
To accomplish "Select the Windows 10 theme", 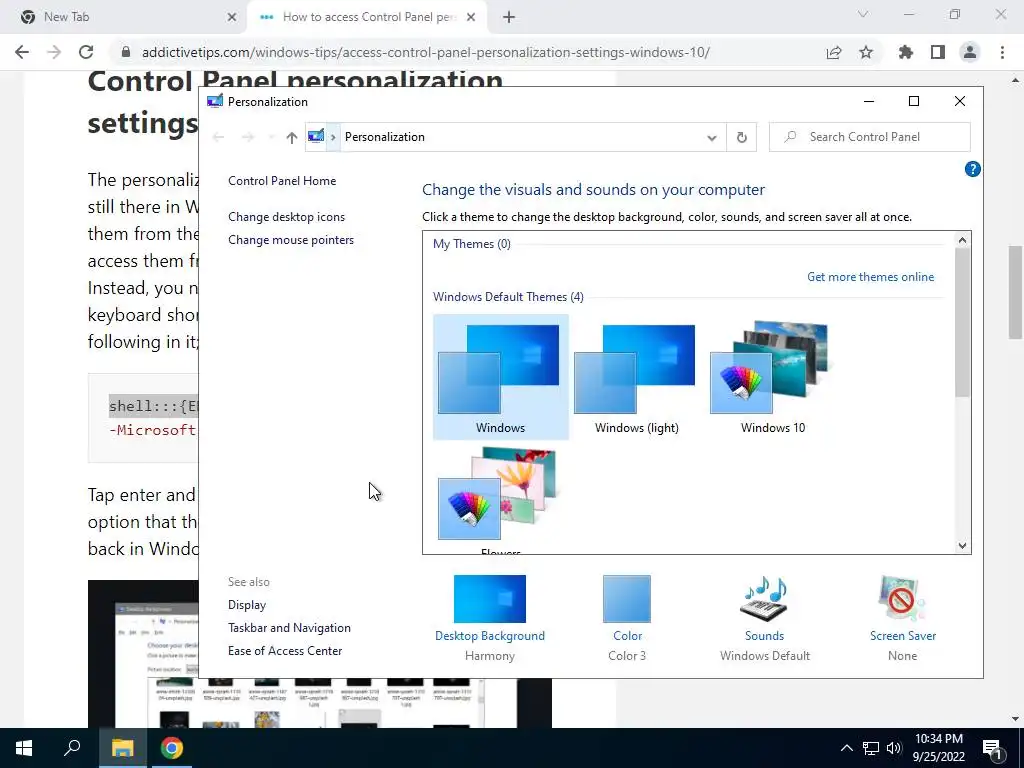I will point(773,377).
